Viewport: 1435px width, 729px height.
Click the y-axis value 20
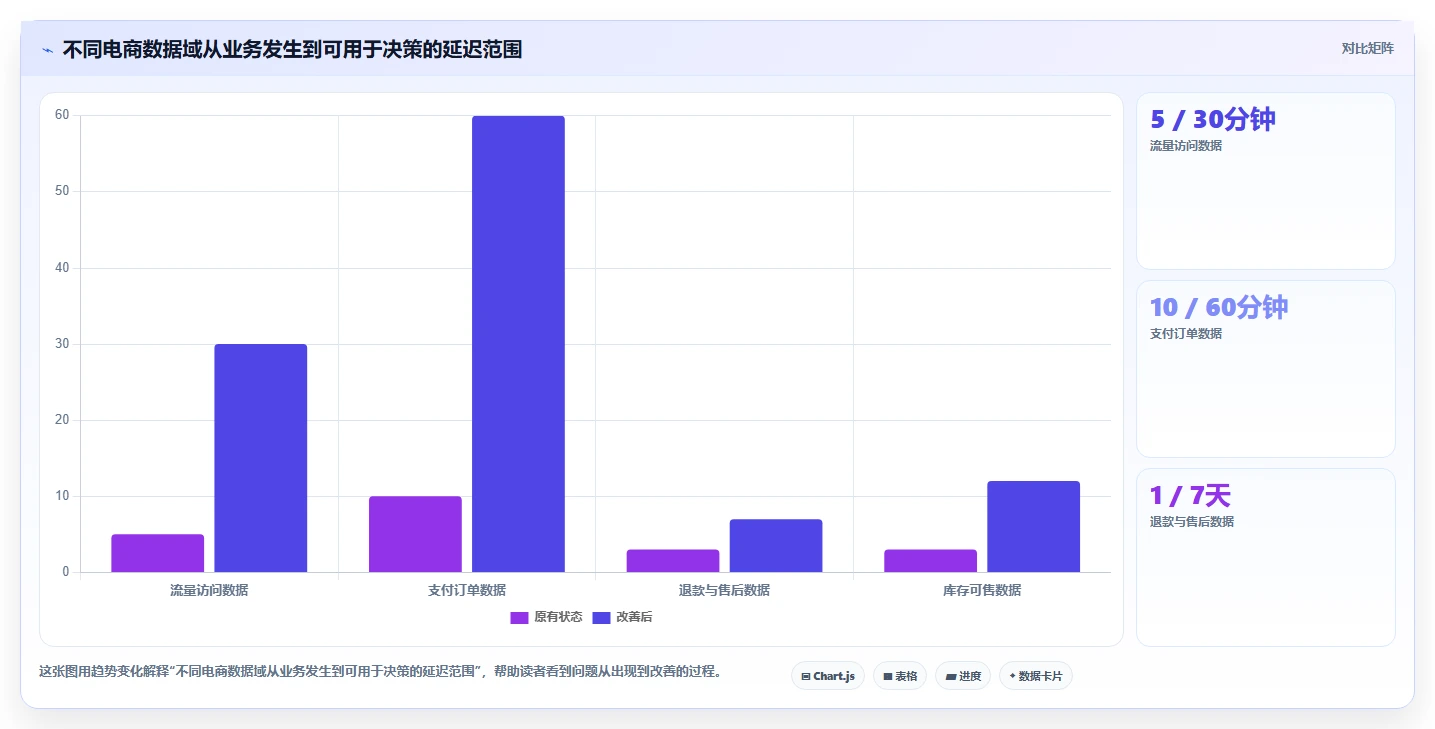62,420
